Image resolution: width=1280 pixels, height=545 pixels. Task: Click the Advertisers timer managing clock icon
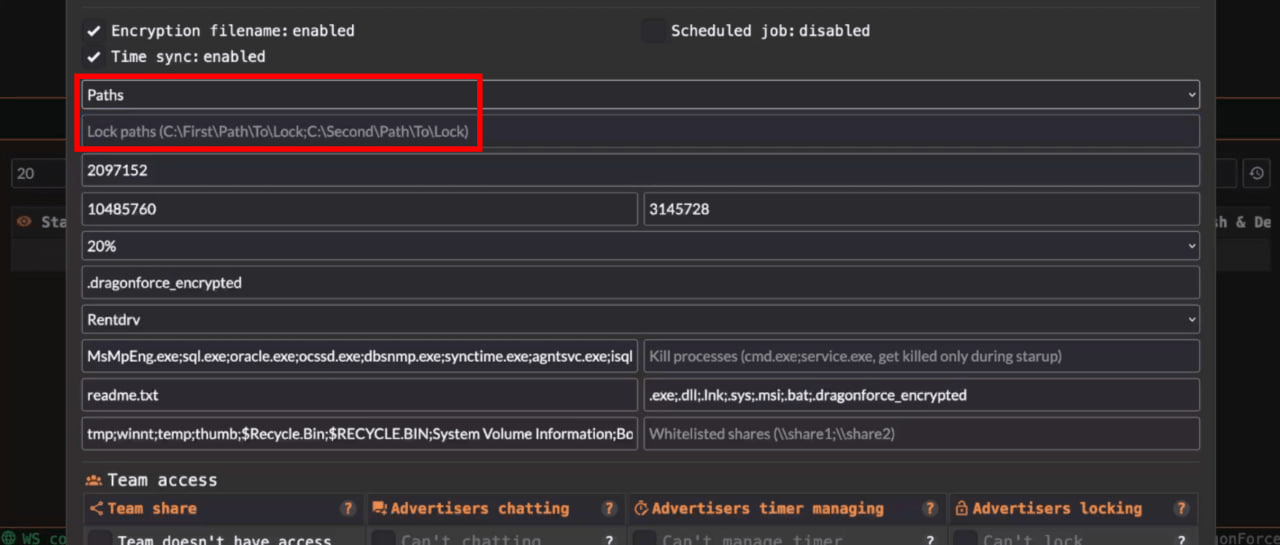(641, 509)
